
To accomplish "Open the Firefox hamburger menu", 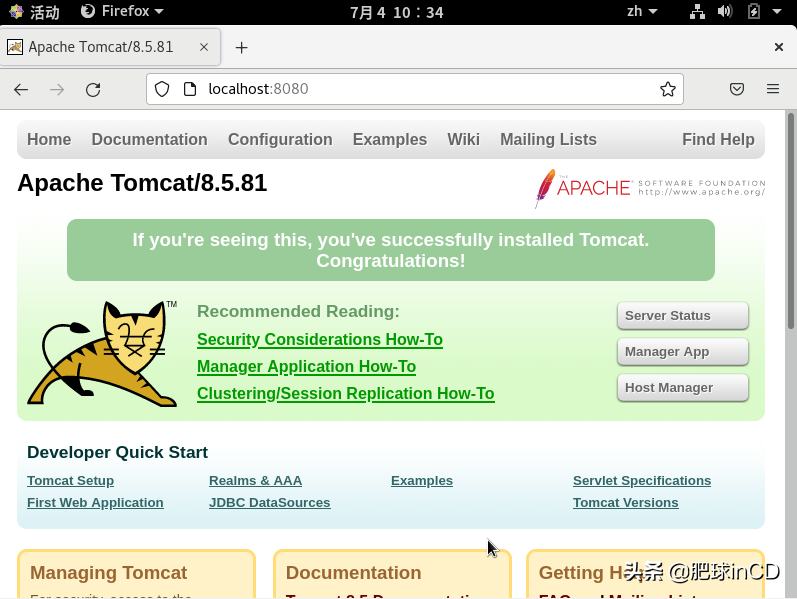I will 773,89.
